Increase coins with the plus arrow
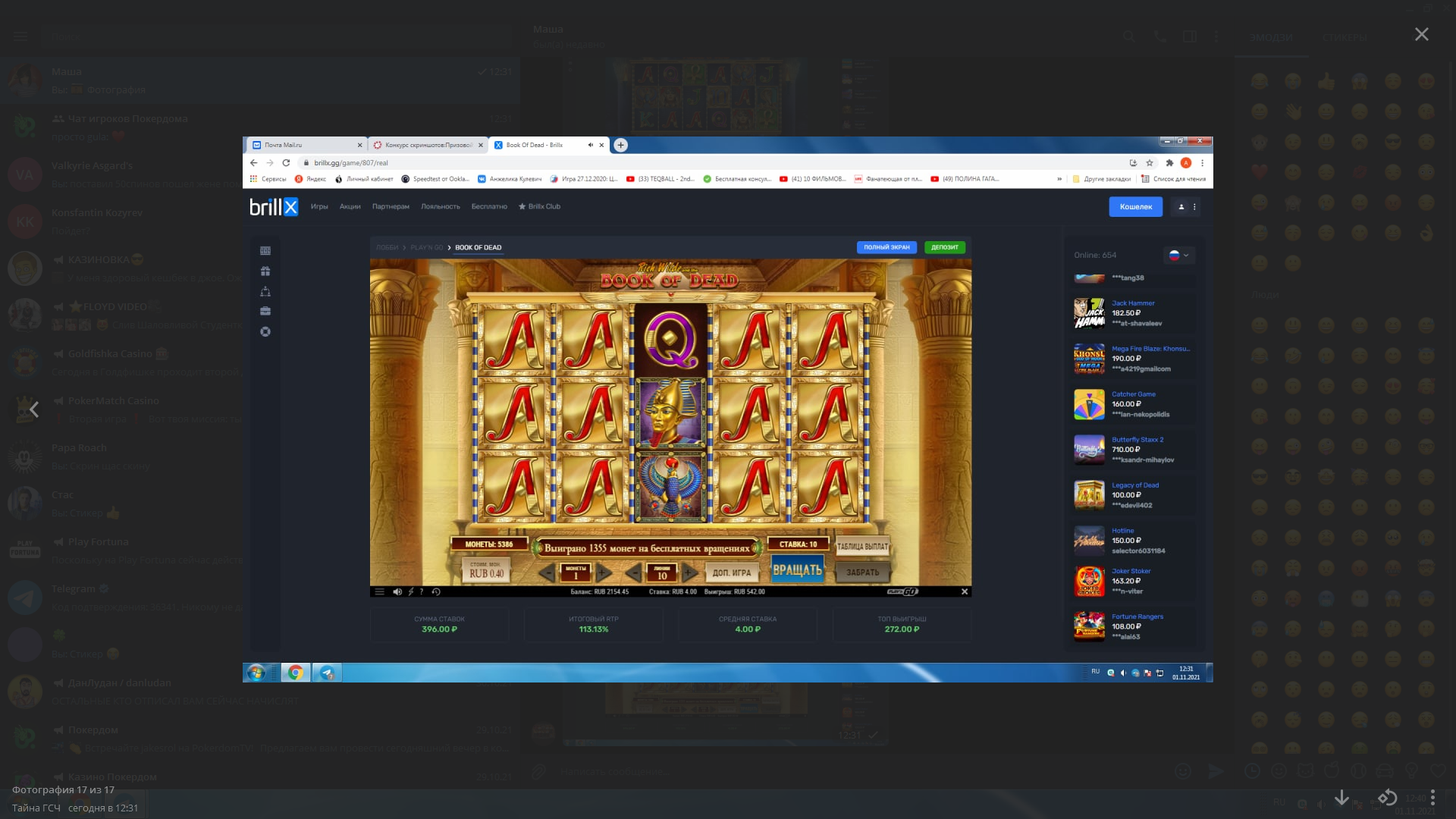This screenshot has width=1456, height=819. [x=604, y=573]
